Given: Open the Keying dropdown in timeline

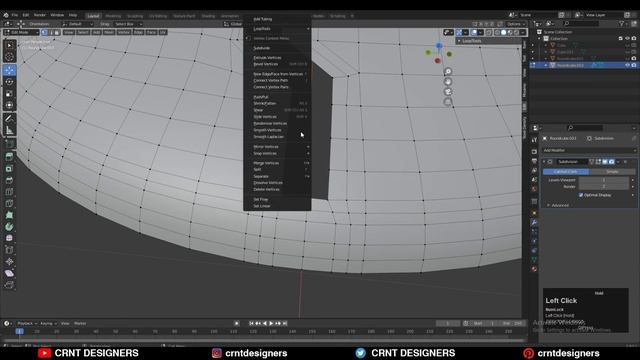Looking at the screenshot, I should pyautogui.click(x=48, y=323).
